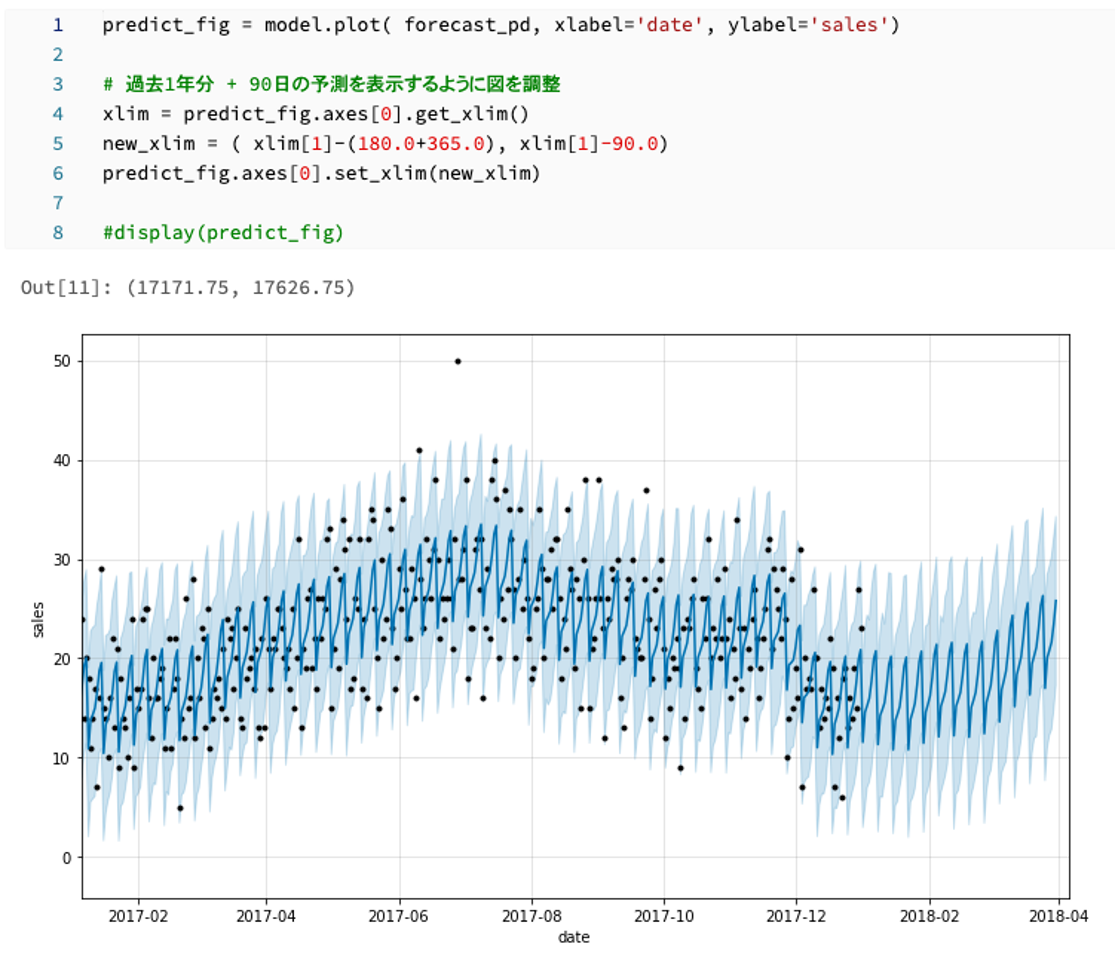Click the y-axis tick label 0
1116x954 pixels.
click(x=65, y=857)
